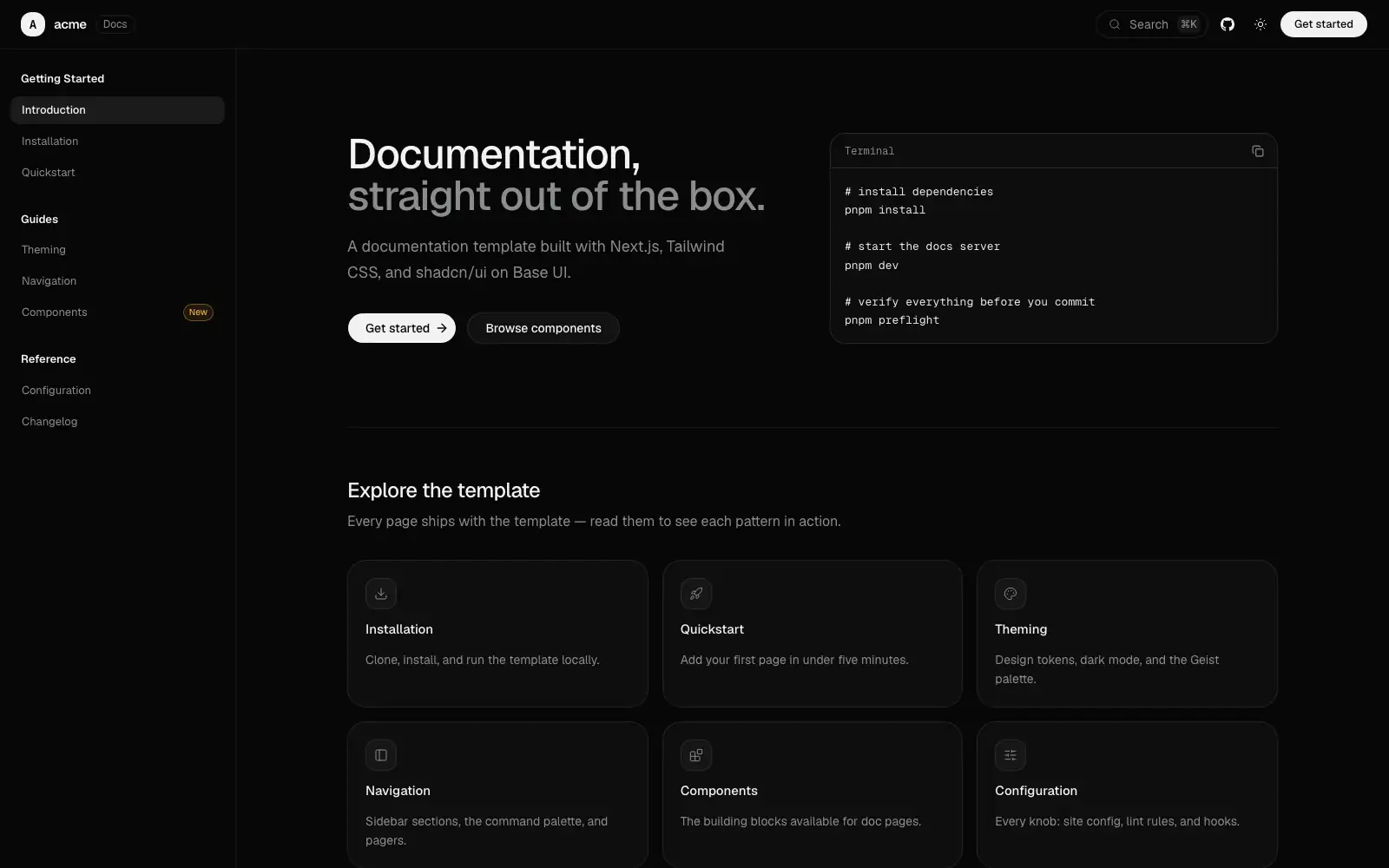Click the palette icon on Theming card
Screen dimensions: 1389x868
(1010, 594)
